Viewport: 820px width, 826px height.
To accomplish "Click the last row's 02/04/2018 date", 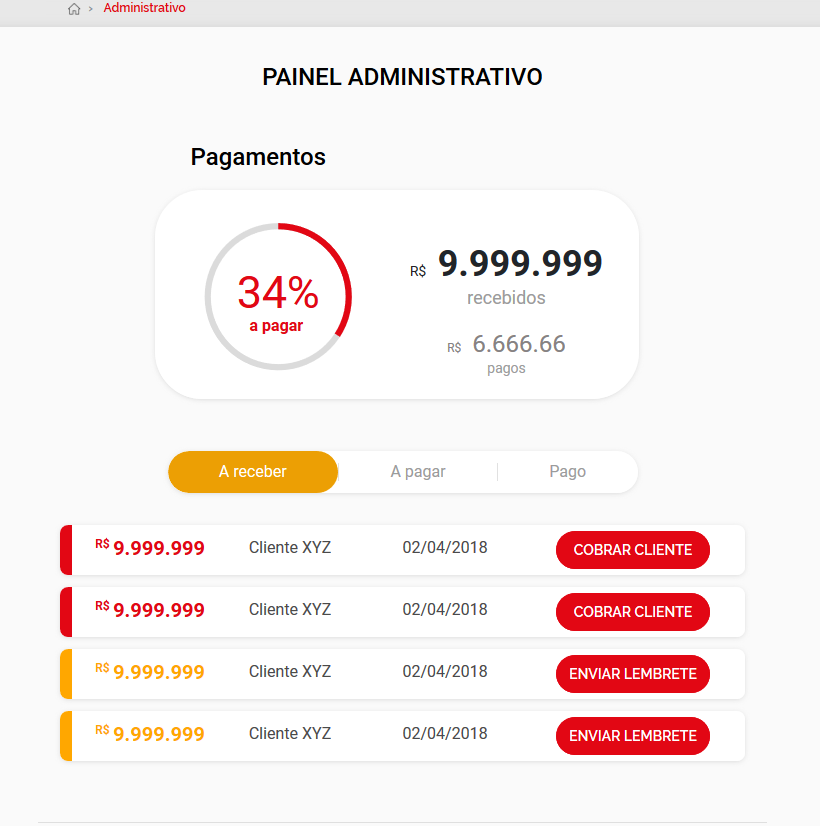I will [x=445, y=733].
